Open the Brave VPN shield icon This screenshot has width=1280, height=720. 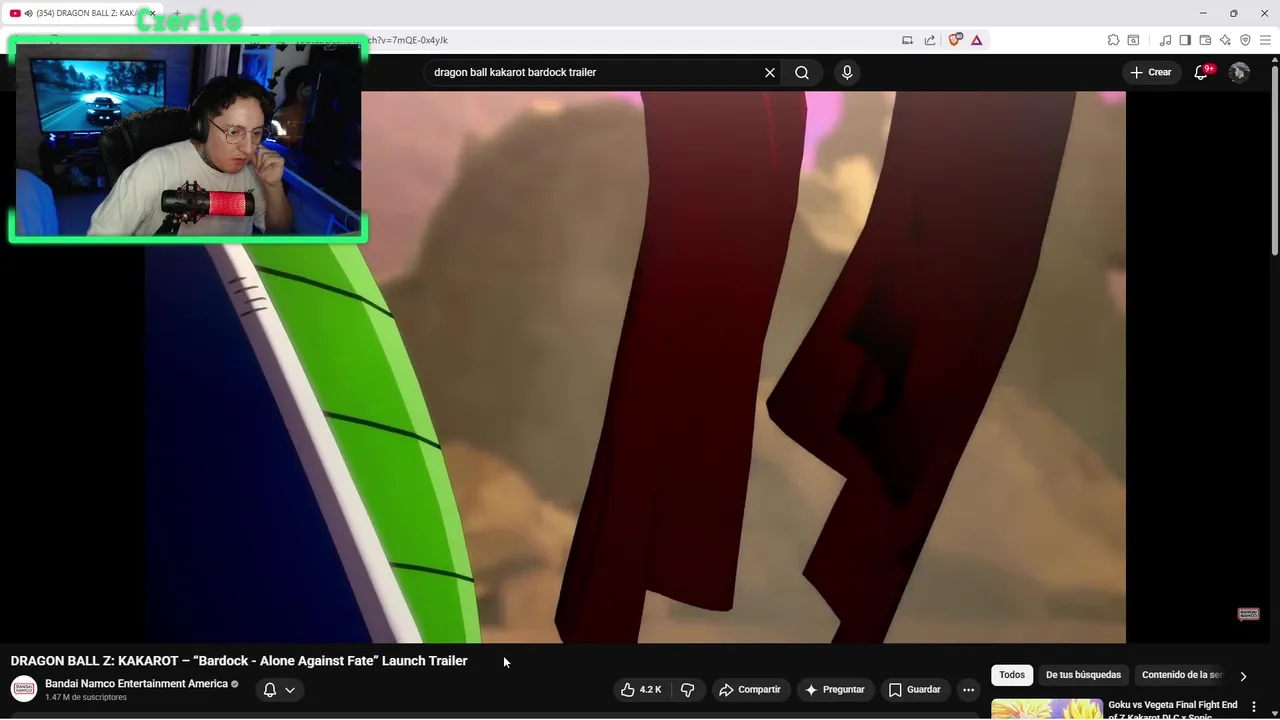click(1245, 40)
